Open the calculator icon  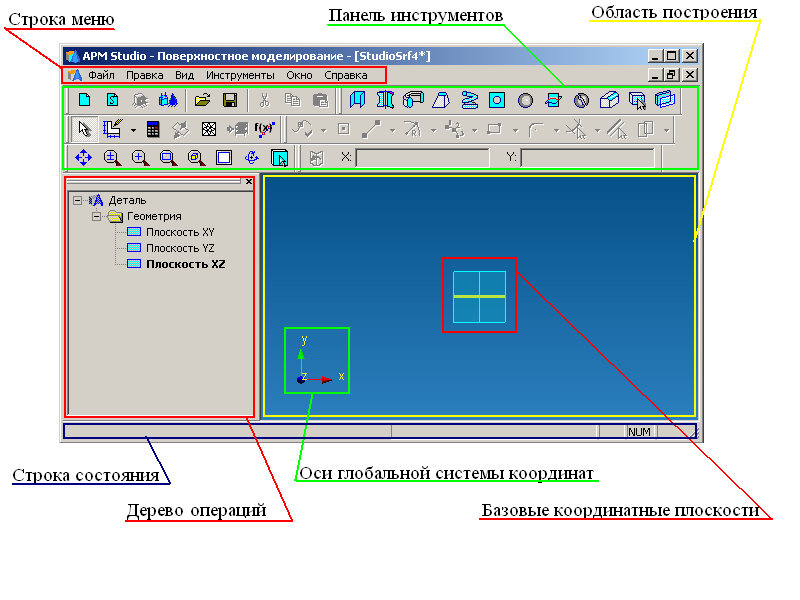153,130
